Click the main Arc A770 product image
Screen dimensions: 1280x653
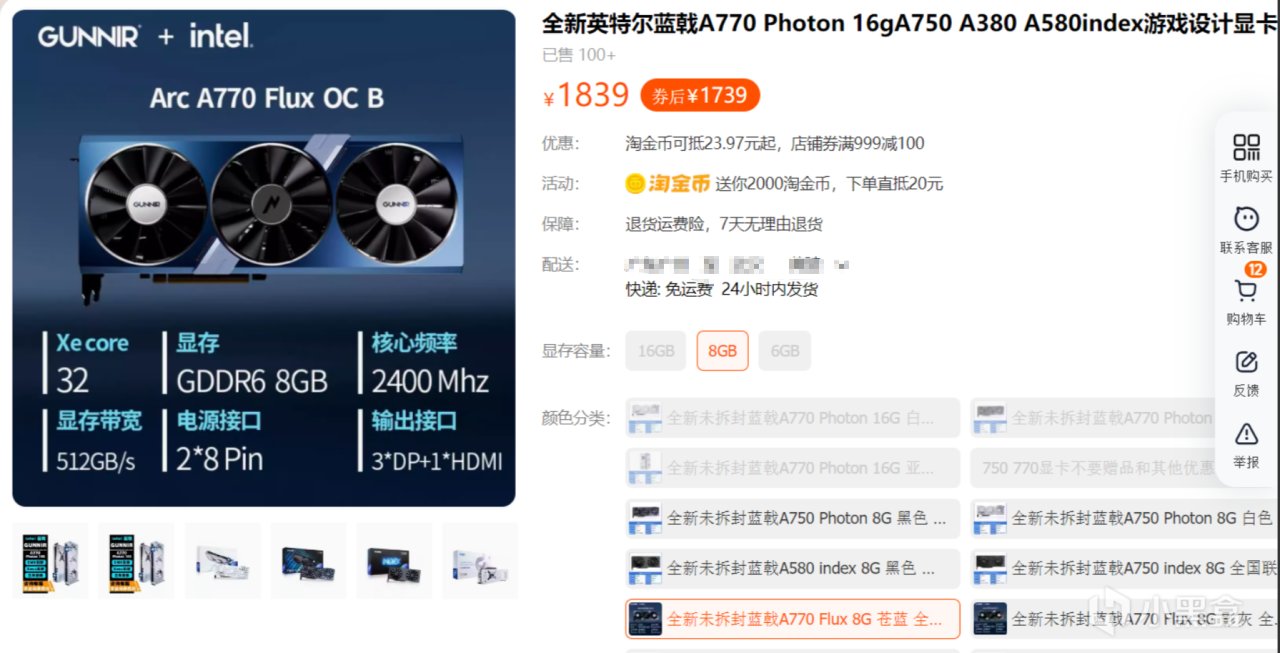264,258
